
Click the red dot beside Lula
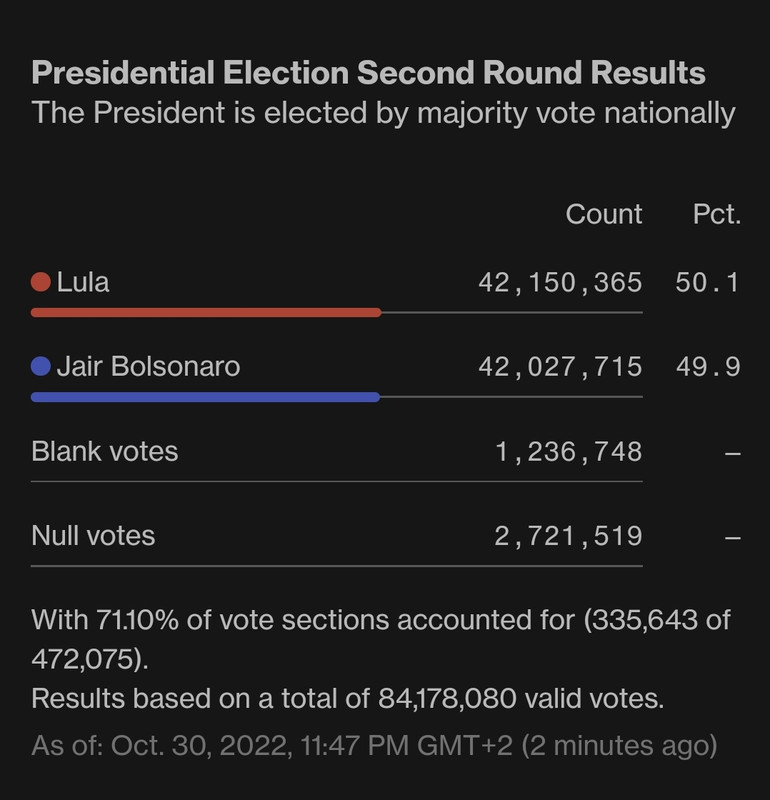41,282
